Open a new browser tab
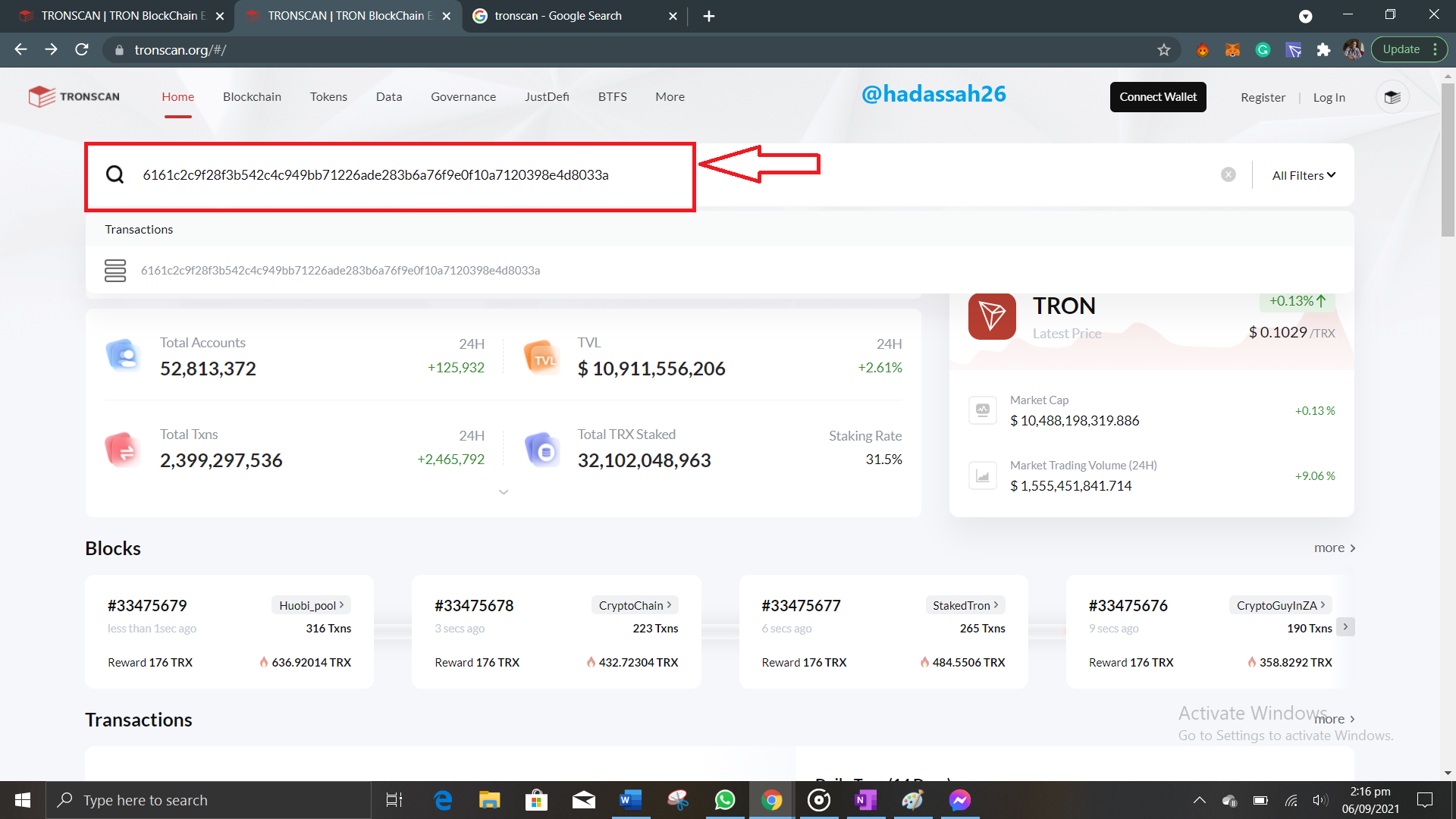The image size is (1456, 819). click(709, 16)
